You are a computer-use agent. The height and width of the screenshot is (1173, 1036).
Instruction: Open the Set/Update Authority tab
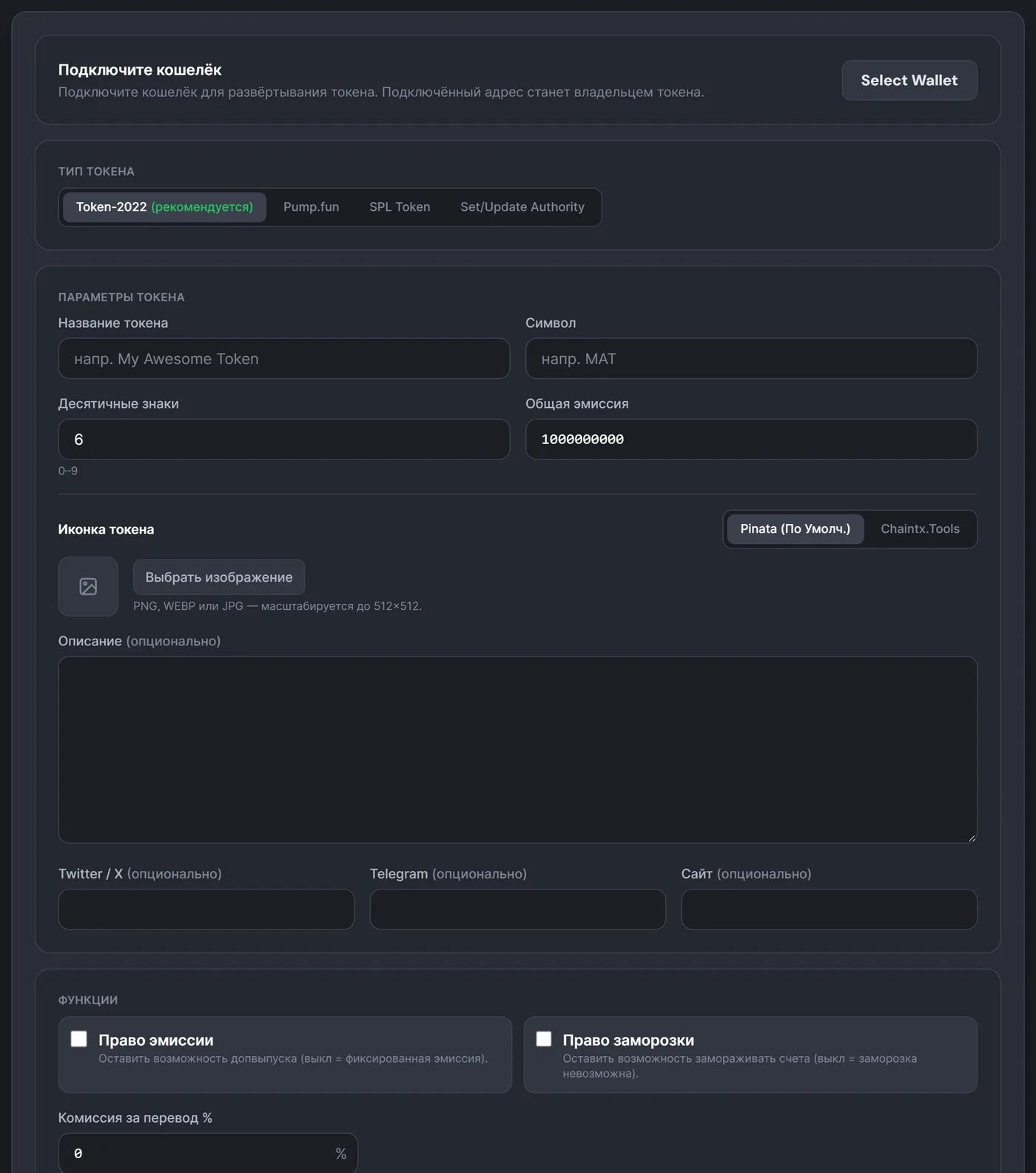(x=522, y=207)
